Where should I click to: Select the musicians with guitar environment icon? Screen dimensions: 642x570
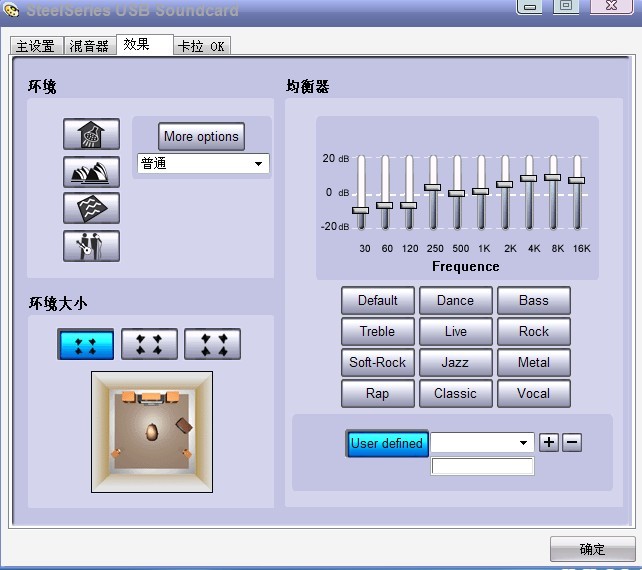coord(91,245)
